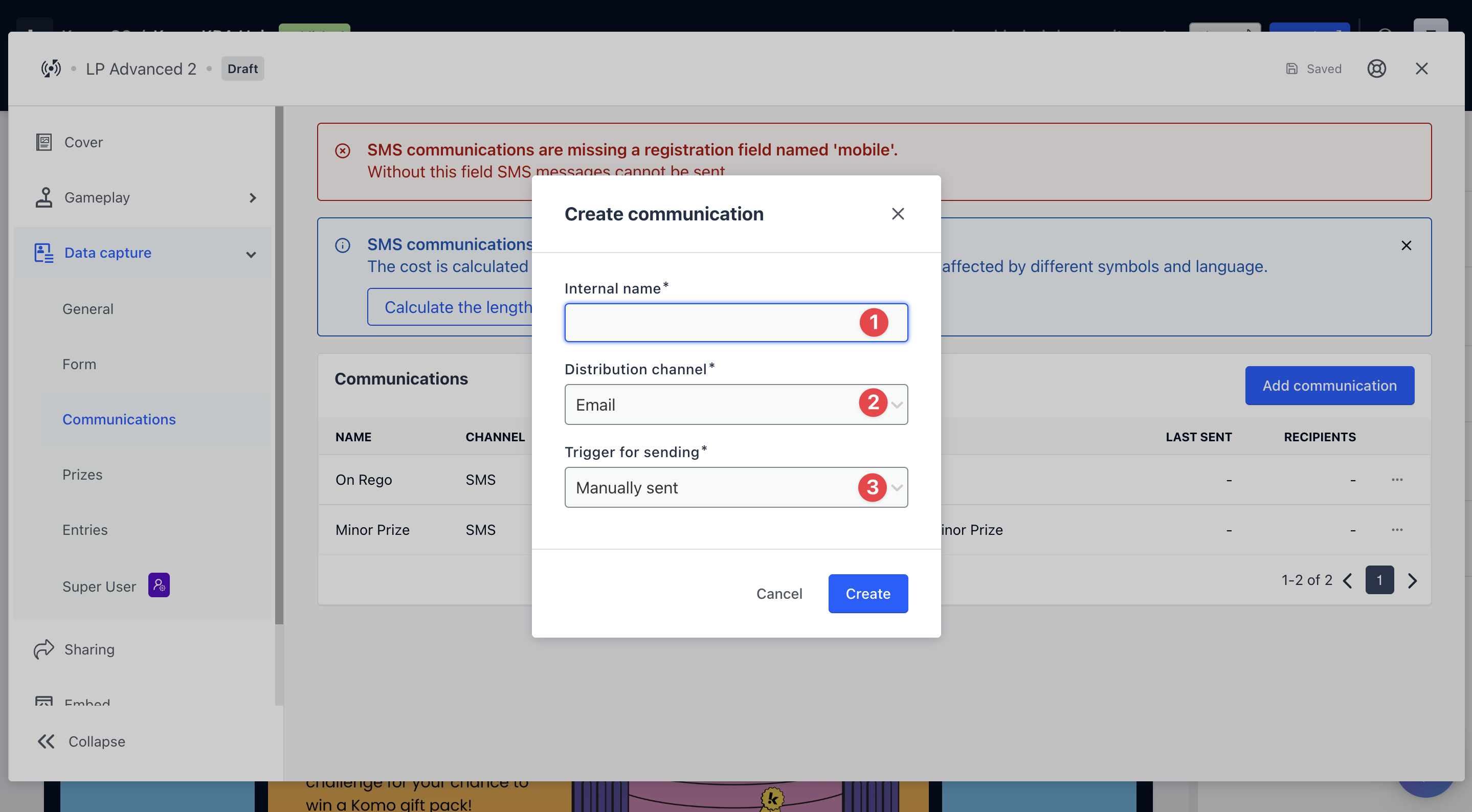Image resolution: width=1472 pixels, height=812 pixels.
Task: Click the red error circle icon
Action: [343, 151]
